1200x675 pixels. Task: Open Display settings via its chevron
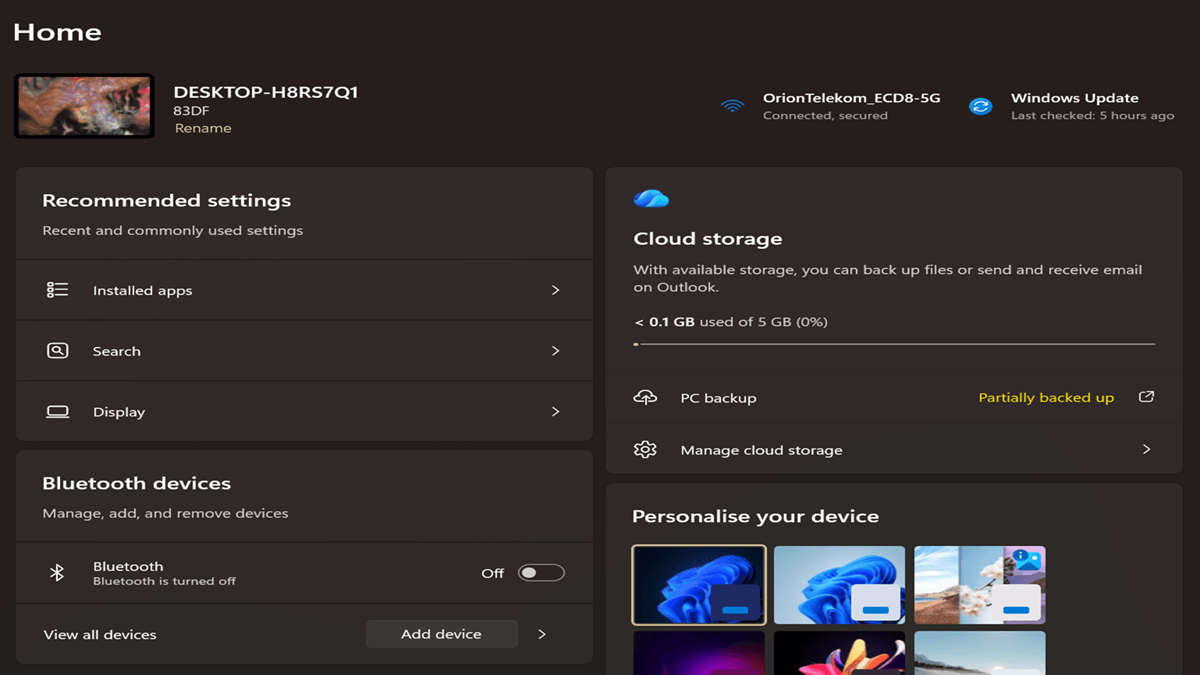pos(556,412)
